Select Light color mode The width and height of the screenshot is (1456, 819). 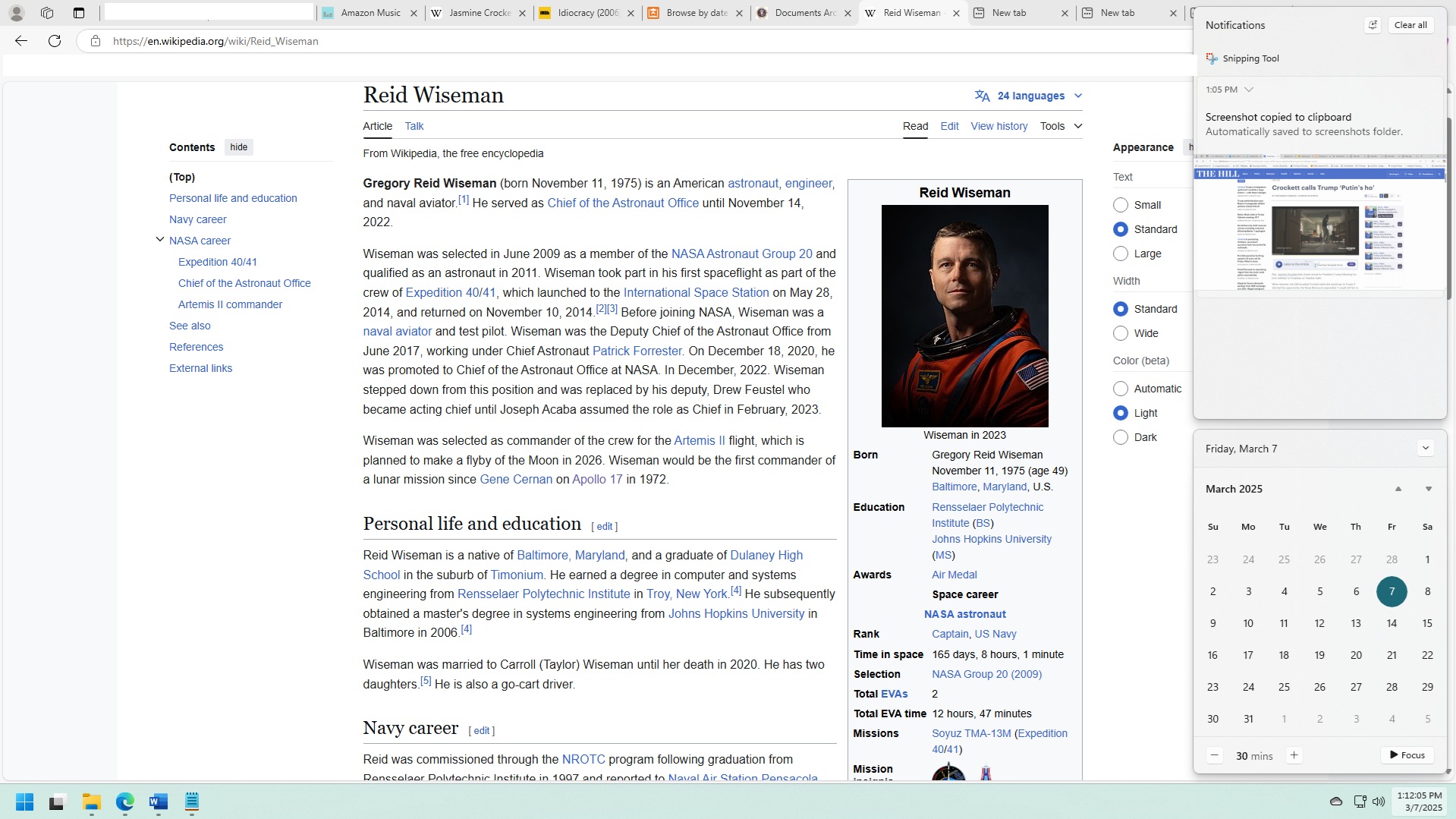1121,413
